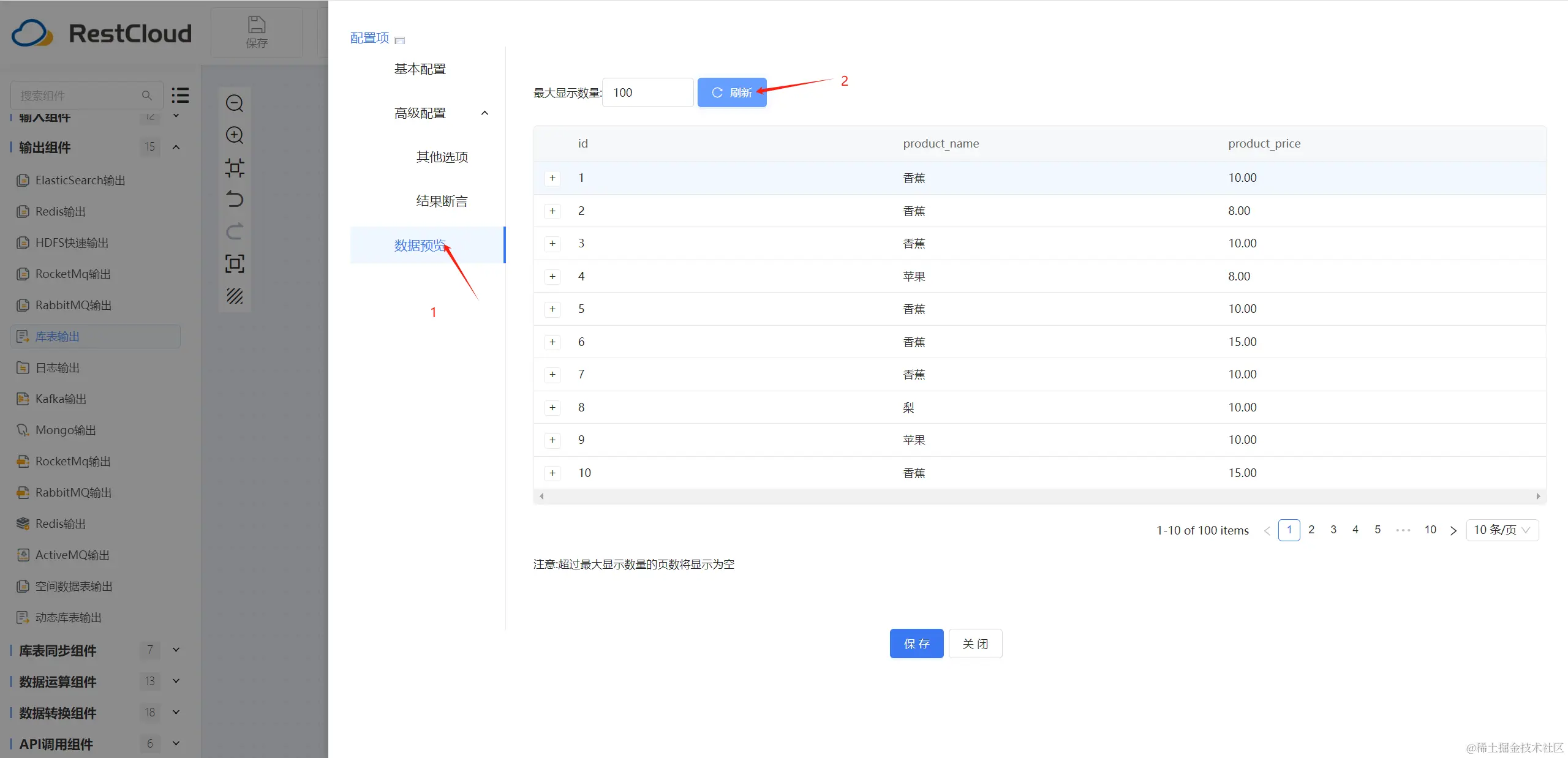The image size is (1568, 758).
Task: Select the 结果断言 menu item
Action: point(442,201)
